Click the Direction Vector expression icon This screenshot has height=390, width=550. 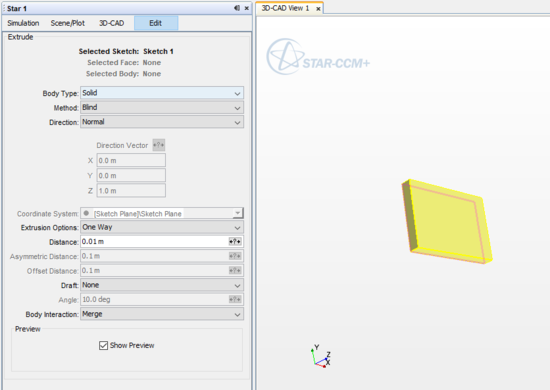tap(159, 145)
